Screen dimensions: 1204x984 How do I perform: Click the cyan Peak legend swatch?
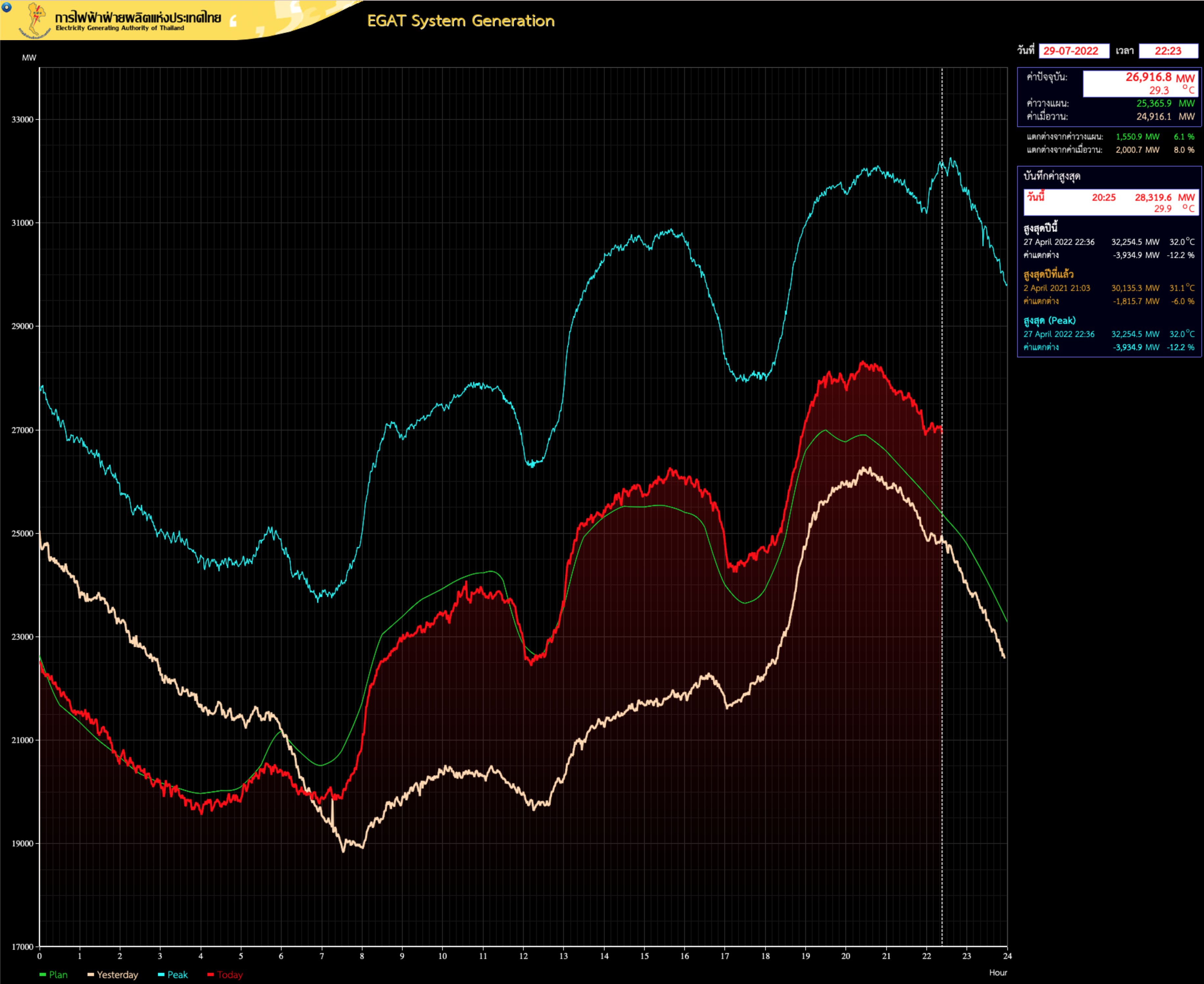click(161, 974)
